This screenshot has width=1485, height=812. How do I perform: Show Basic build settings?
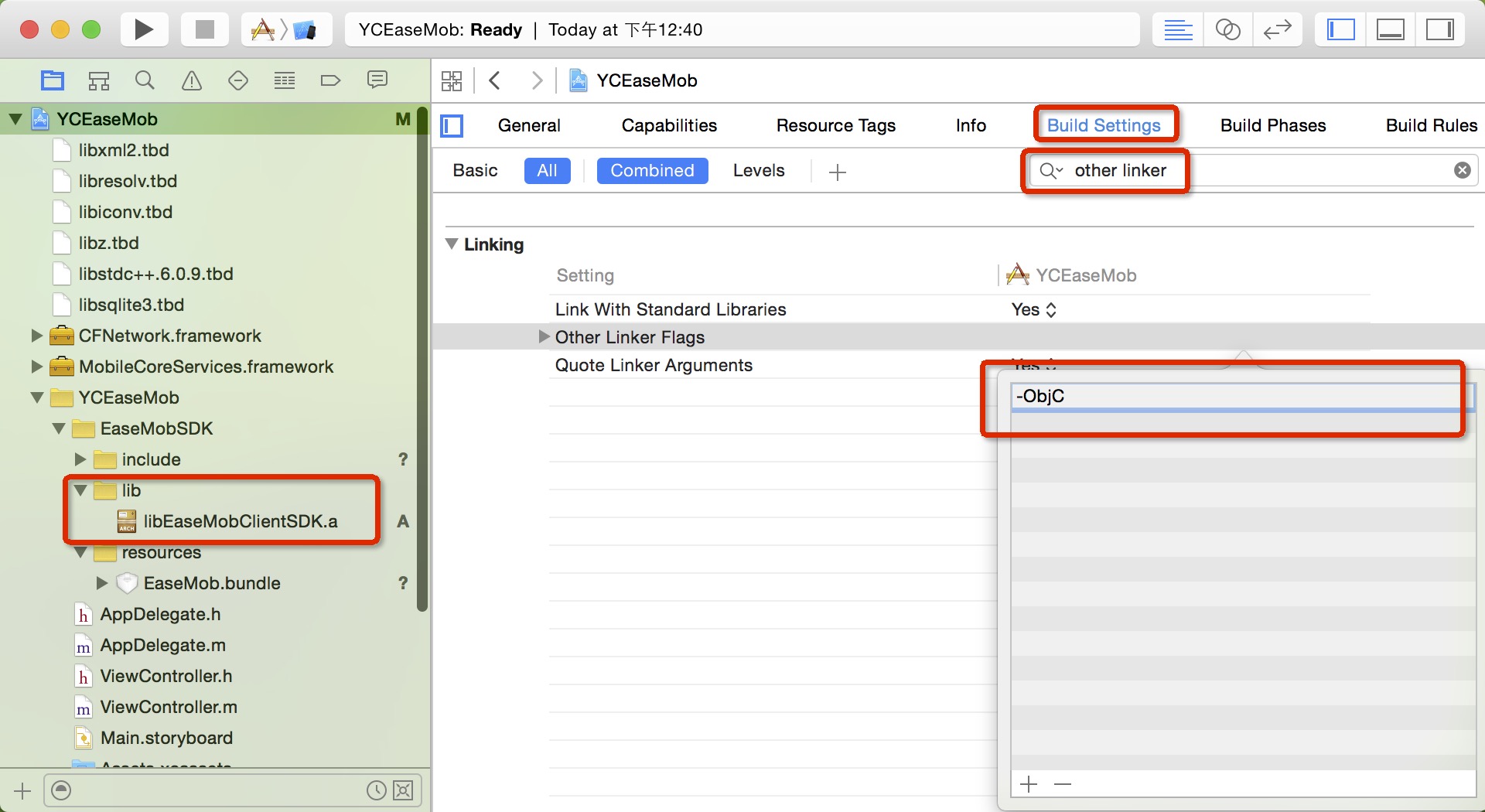point(475,170)
